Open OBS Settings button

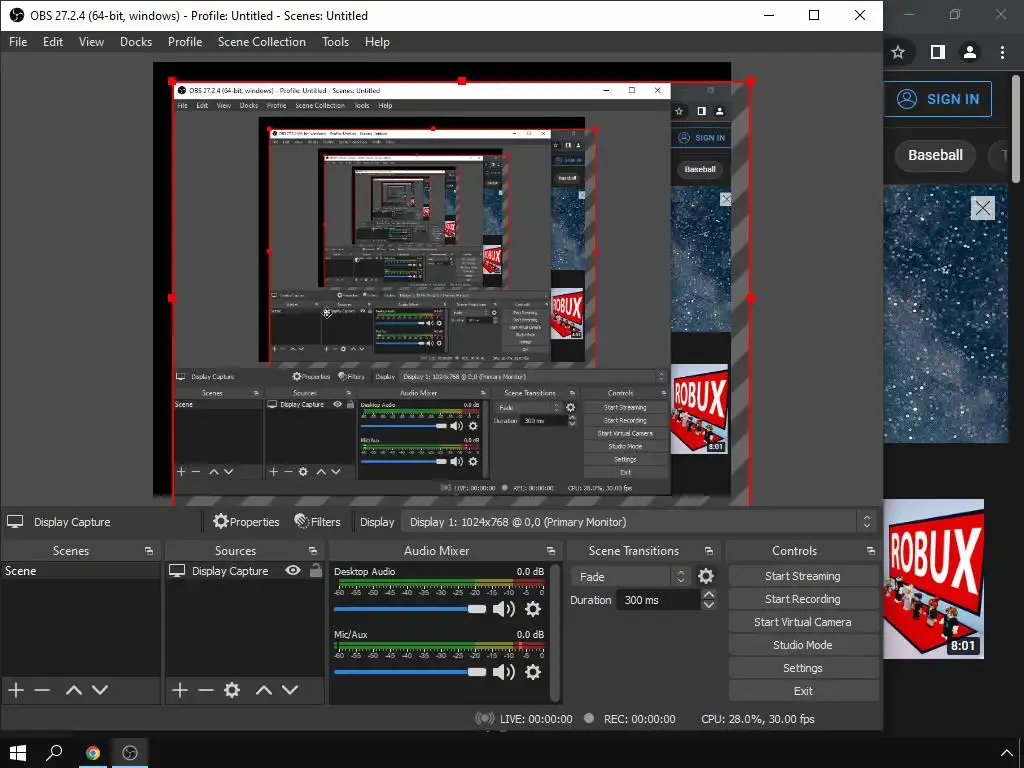point(803,668)
